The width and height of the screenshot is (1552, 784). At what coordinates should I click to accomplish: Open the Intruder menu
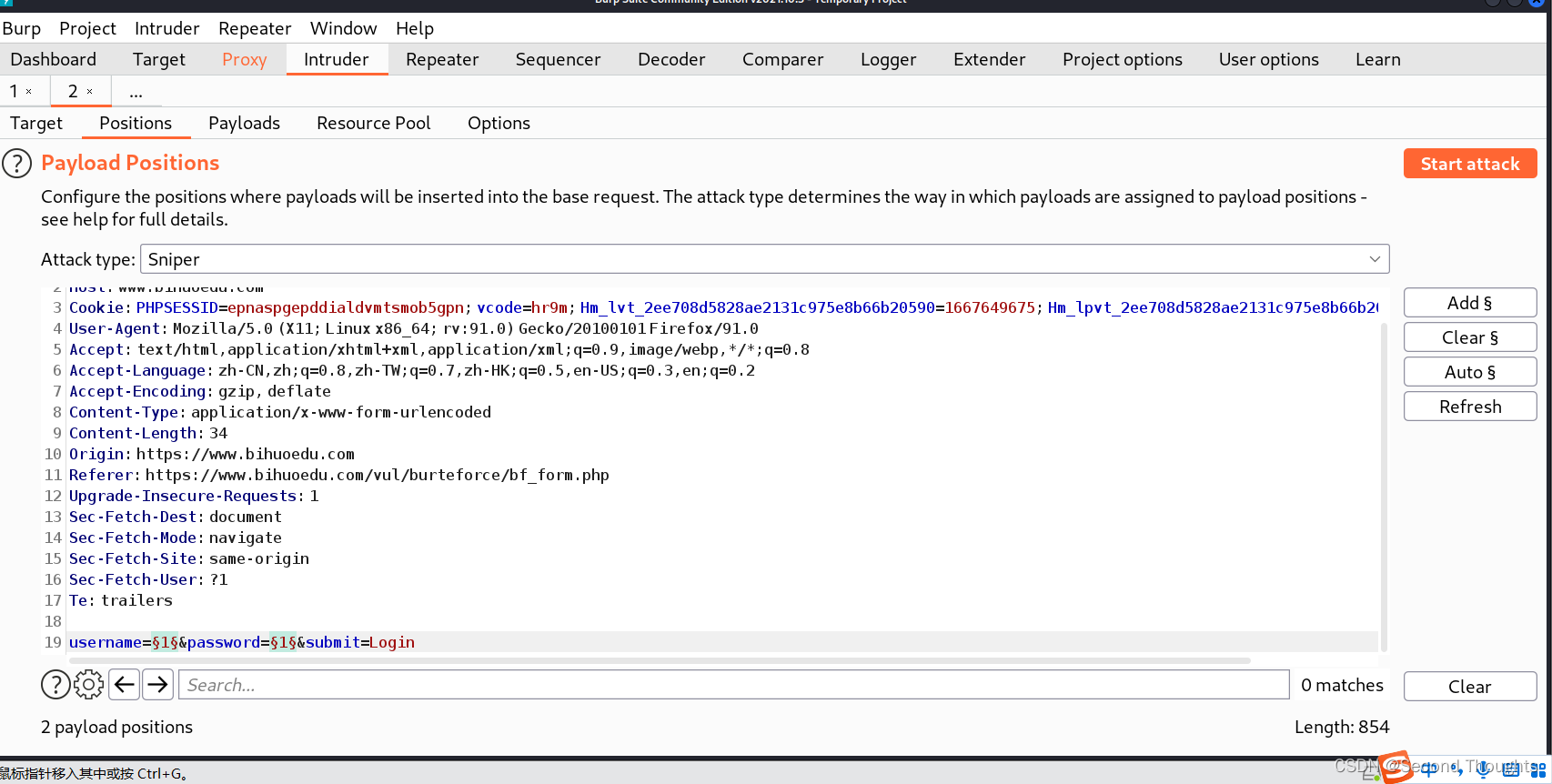point(166,28)
